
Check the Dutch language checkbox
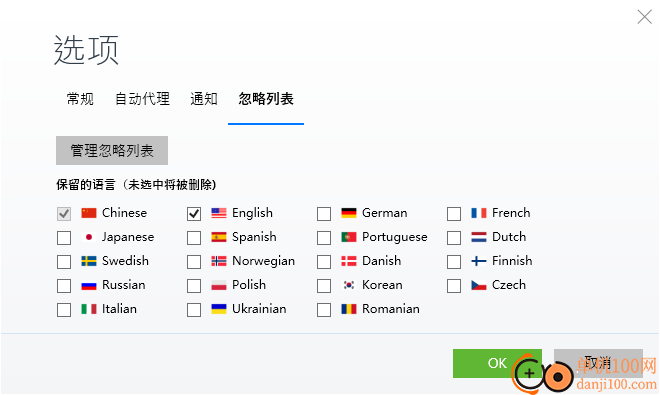point(454,238)
